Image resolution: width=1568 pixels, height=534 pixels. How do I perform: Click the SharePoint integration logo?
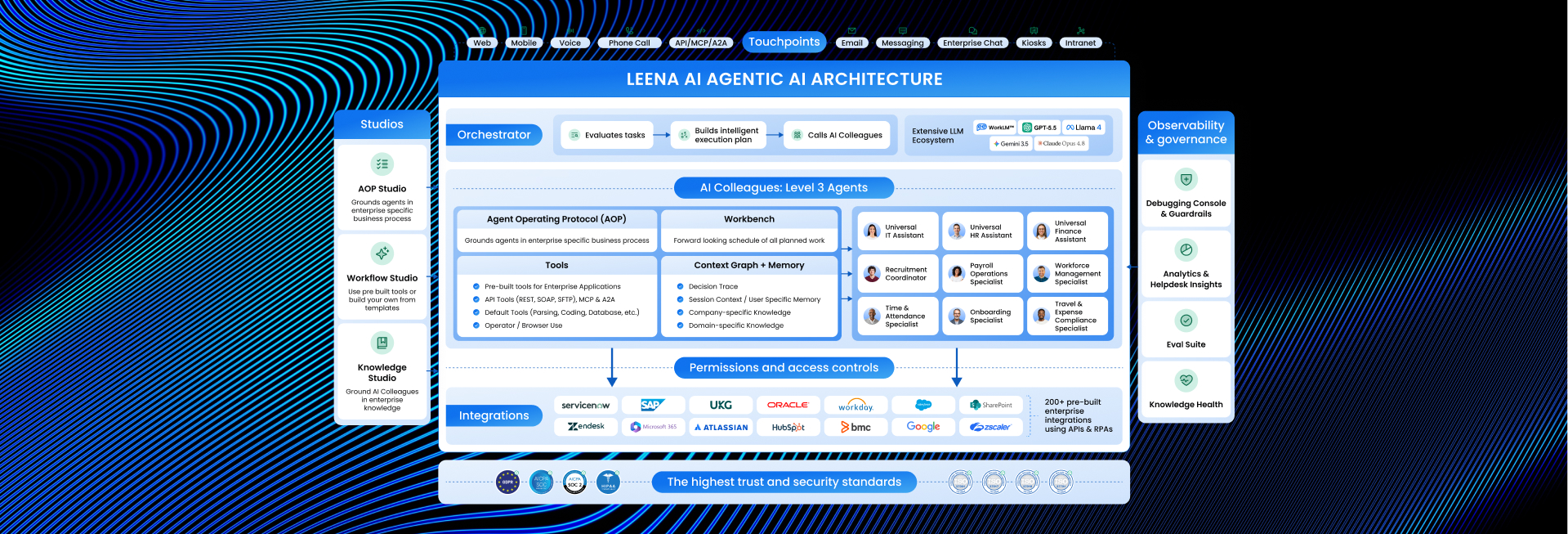990,405
